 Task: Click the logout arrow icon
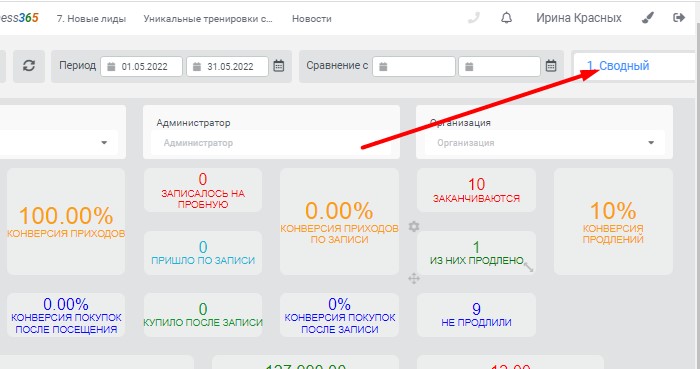tap(679, 18)
